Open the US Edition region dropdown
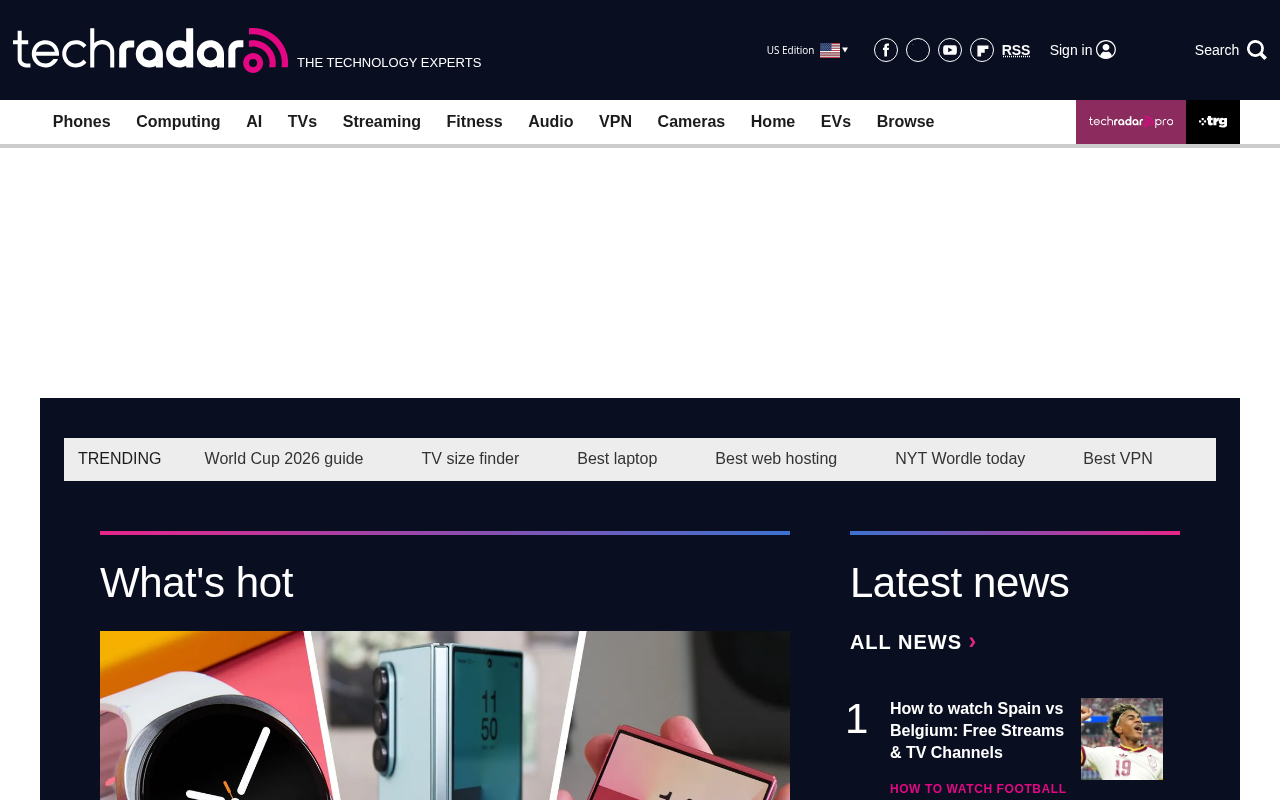1280x800 pixels. (807, 50)
